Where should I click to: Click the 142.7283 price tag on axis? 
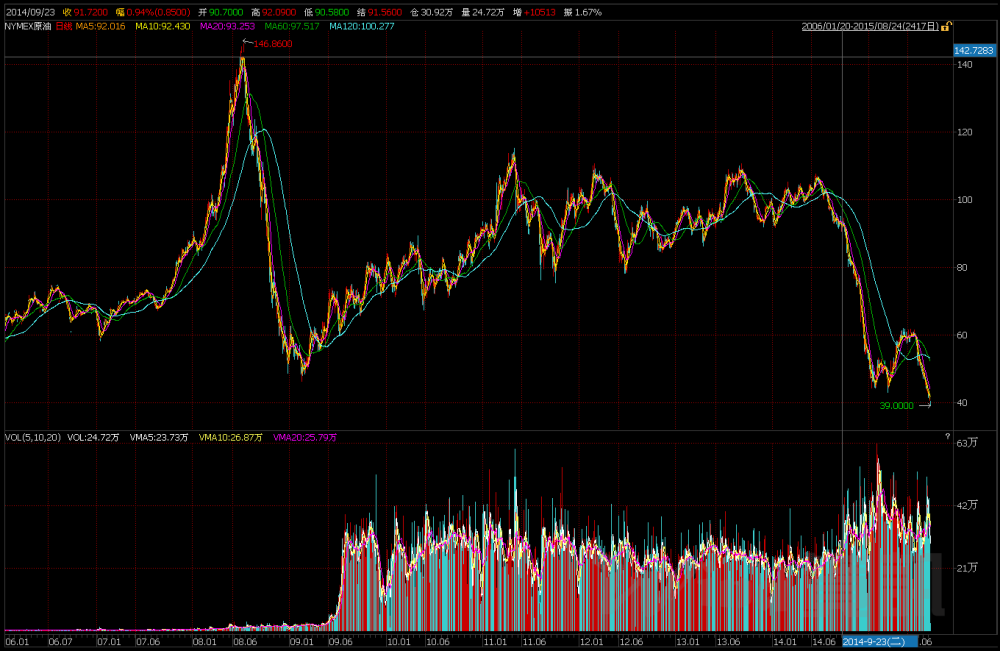(974, 50)
